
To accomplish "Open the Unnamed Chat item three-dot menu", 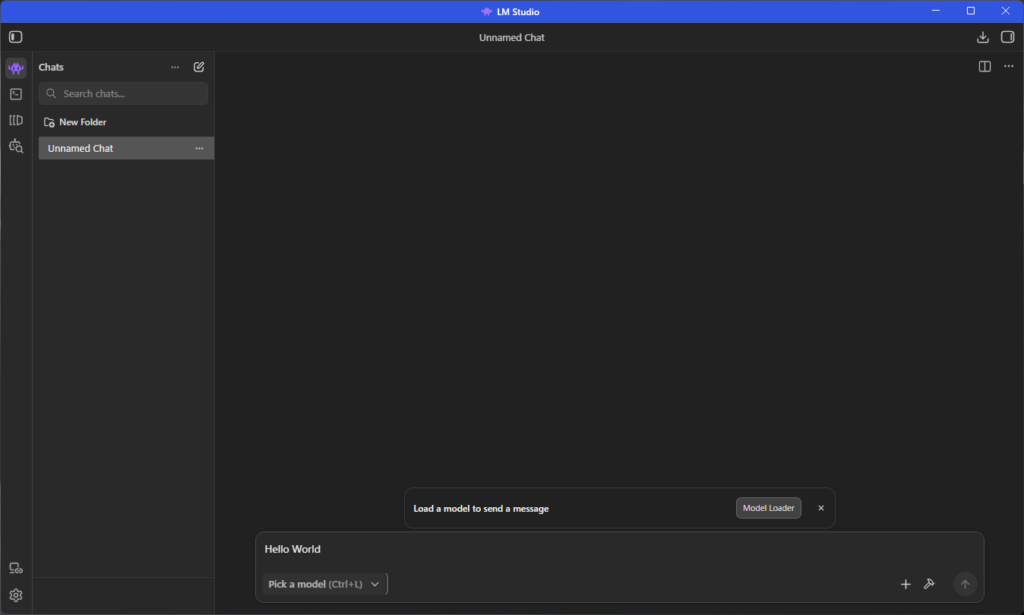I will click(199, 148).
